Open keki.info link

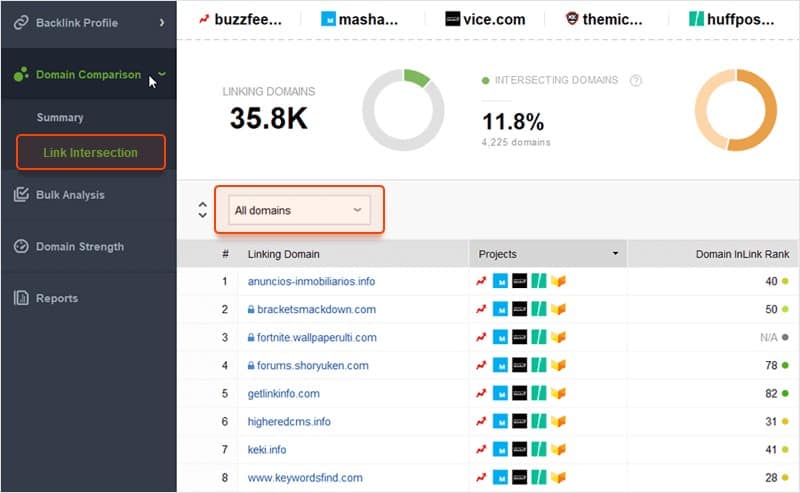click(267, 450)
